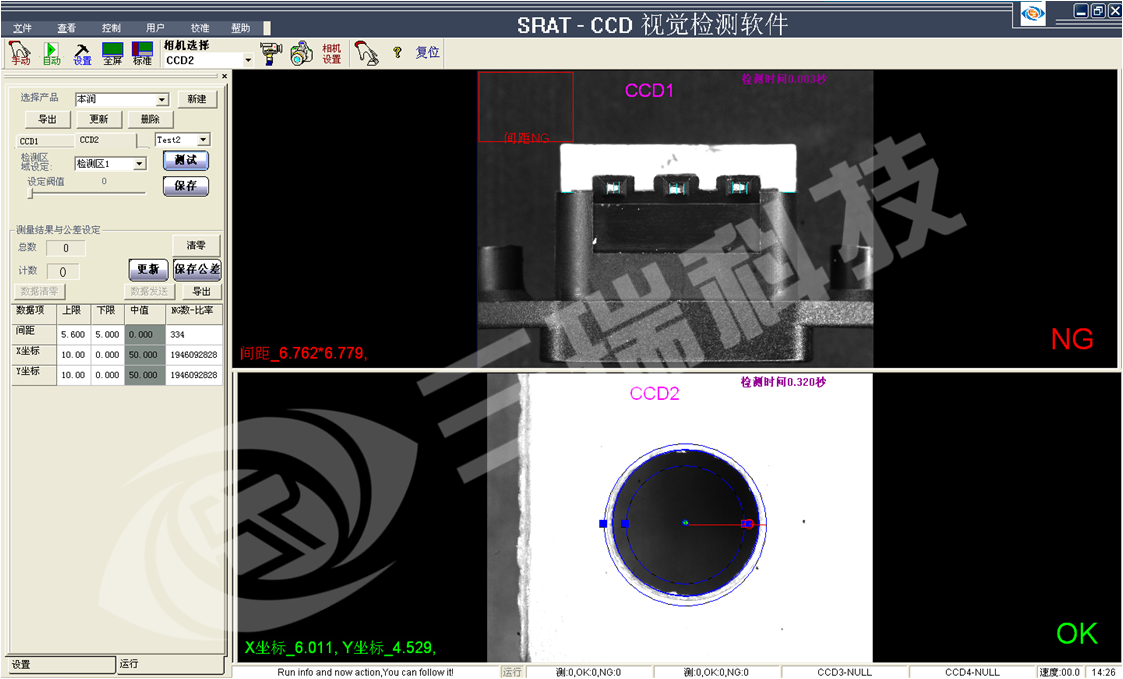Select X坐标 upper limit cell 10.00
1123x679 pixels.
[74, 355]
